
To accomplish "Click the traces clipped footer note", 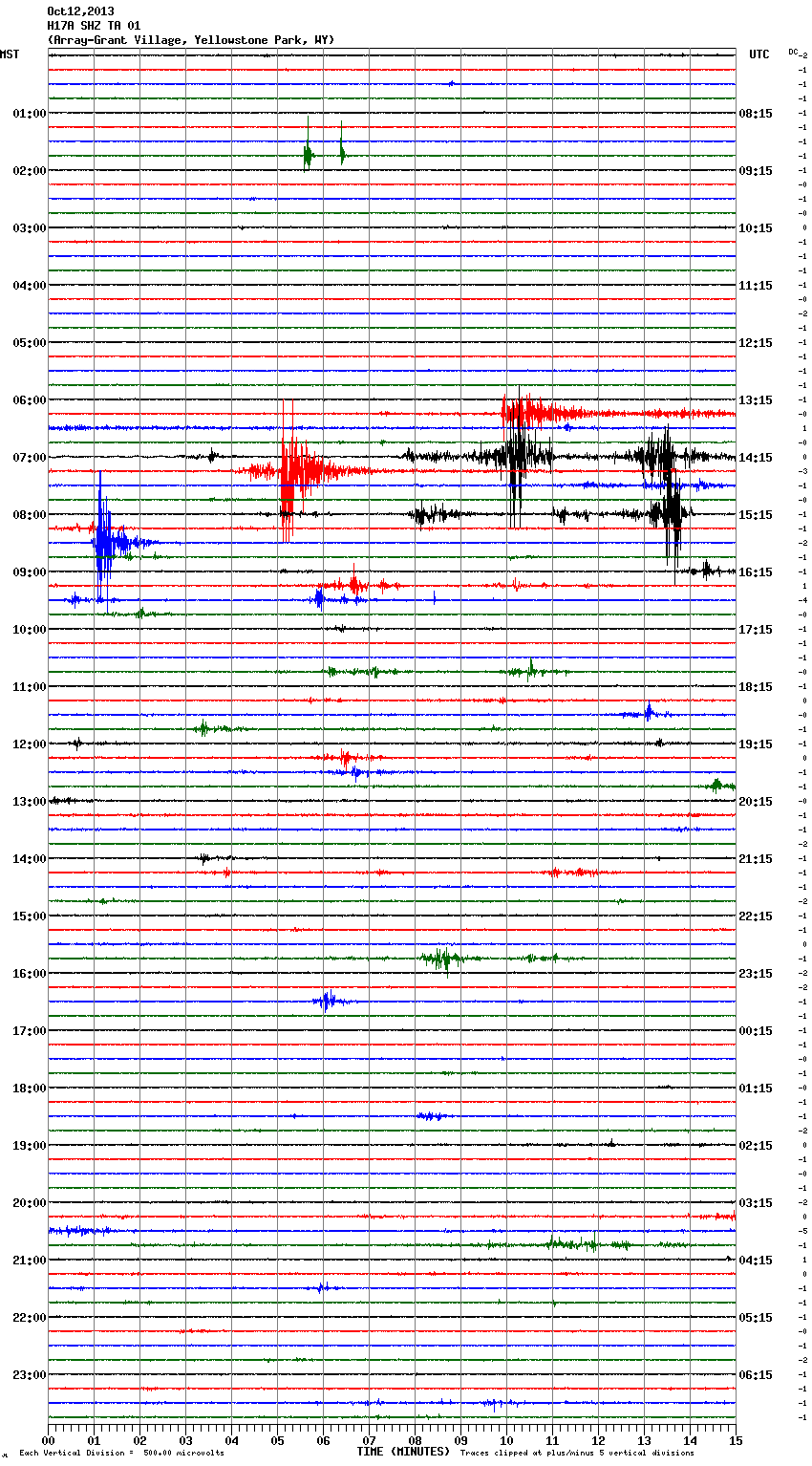I will tap(577, 1454).
